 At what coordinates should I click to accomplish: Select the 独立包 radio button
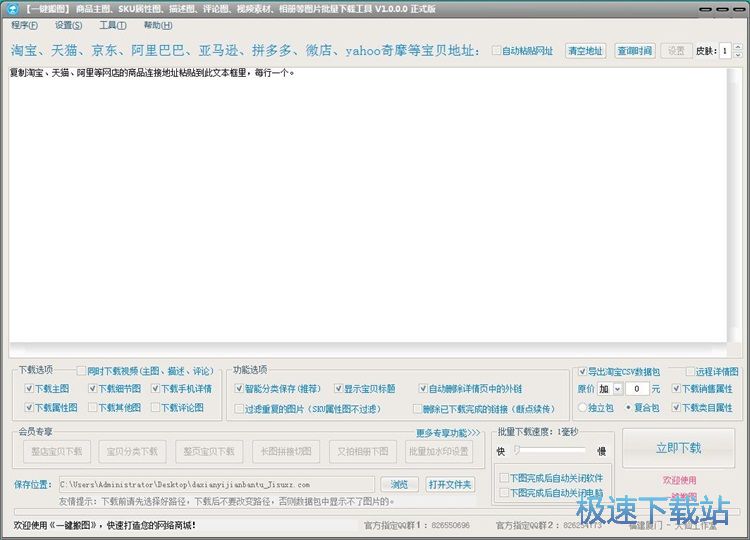coord(583,408)
